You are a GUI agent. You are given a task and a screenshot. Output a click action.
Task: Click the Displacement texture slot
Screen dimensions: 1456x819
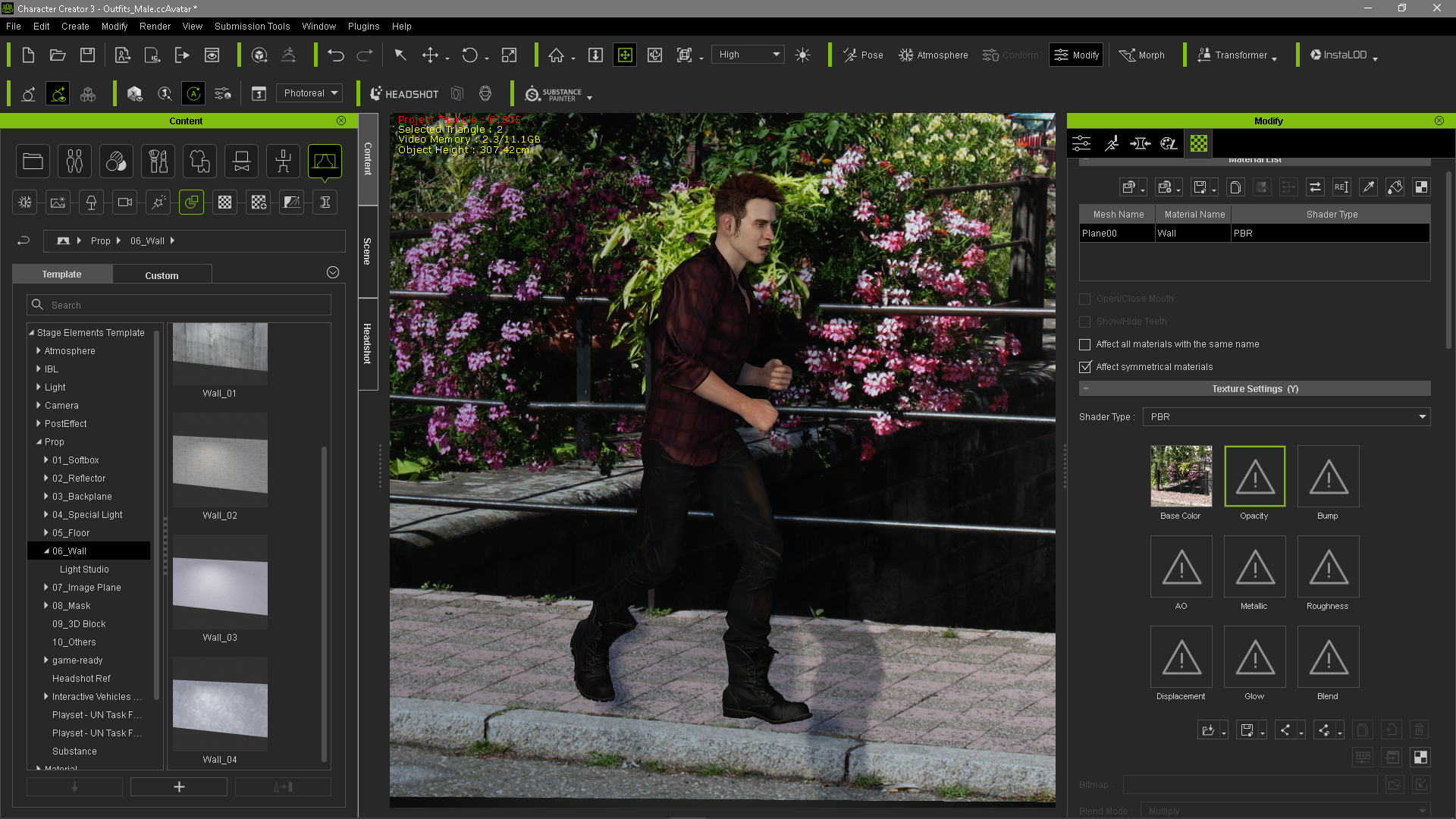(1181, 657)
